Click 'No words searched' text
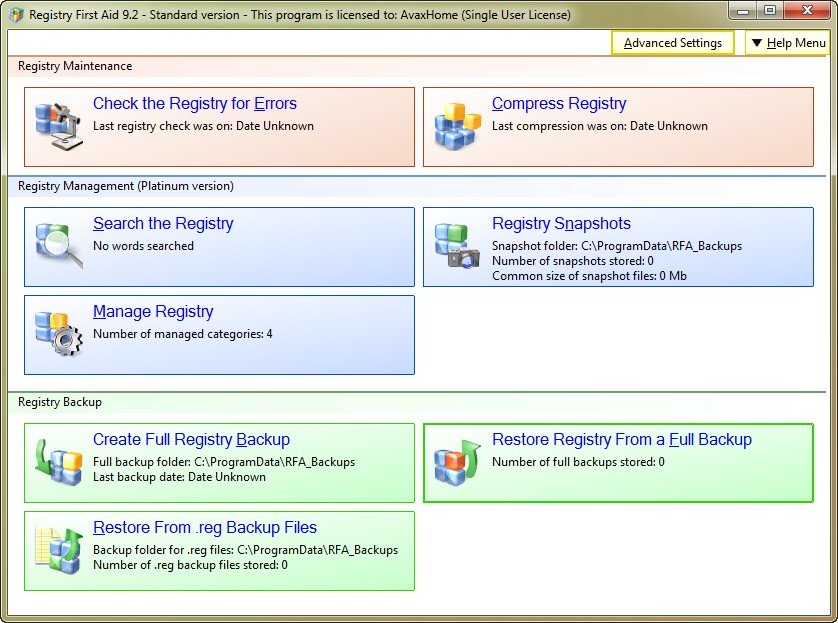Viewport: 838px width, 623px height. click(x=143, y=246)
